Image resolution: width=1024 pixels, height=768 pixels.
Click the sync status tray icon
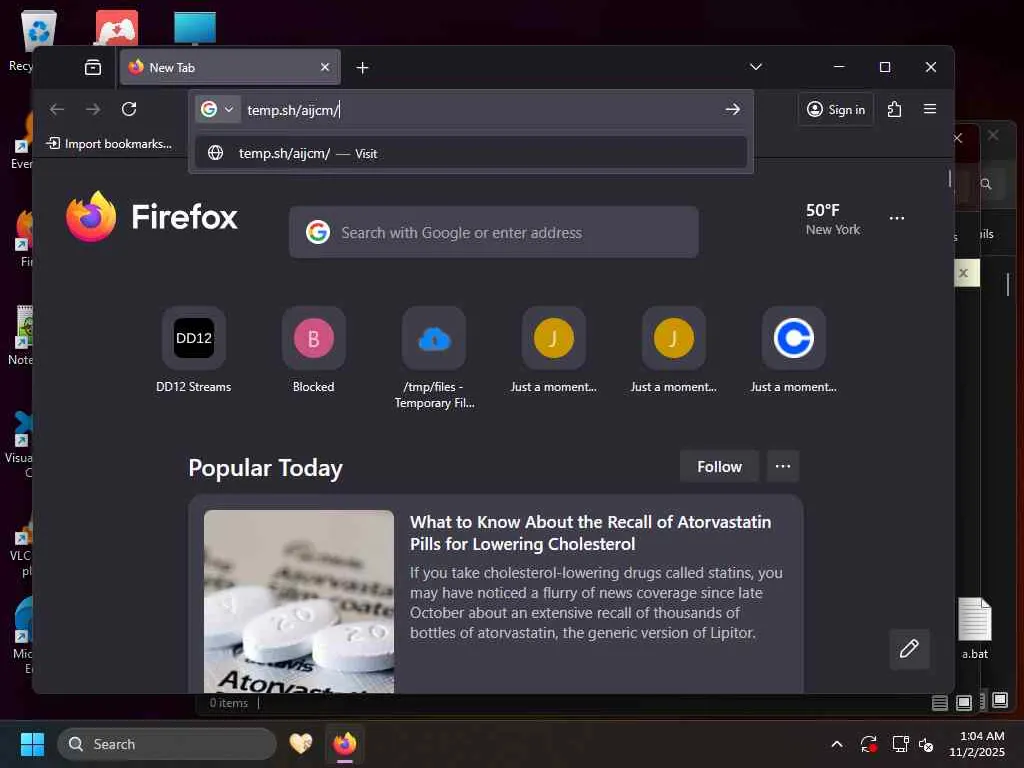point(869,744)
